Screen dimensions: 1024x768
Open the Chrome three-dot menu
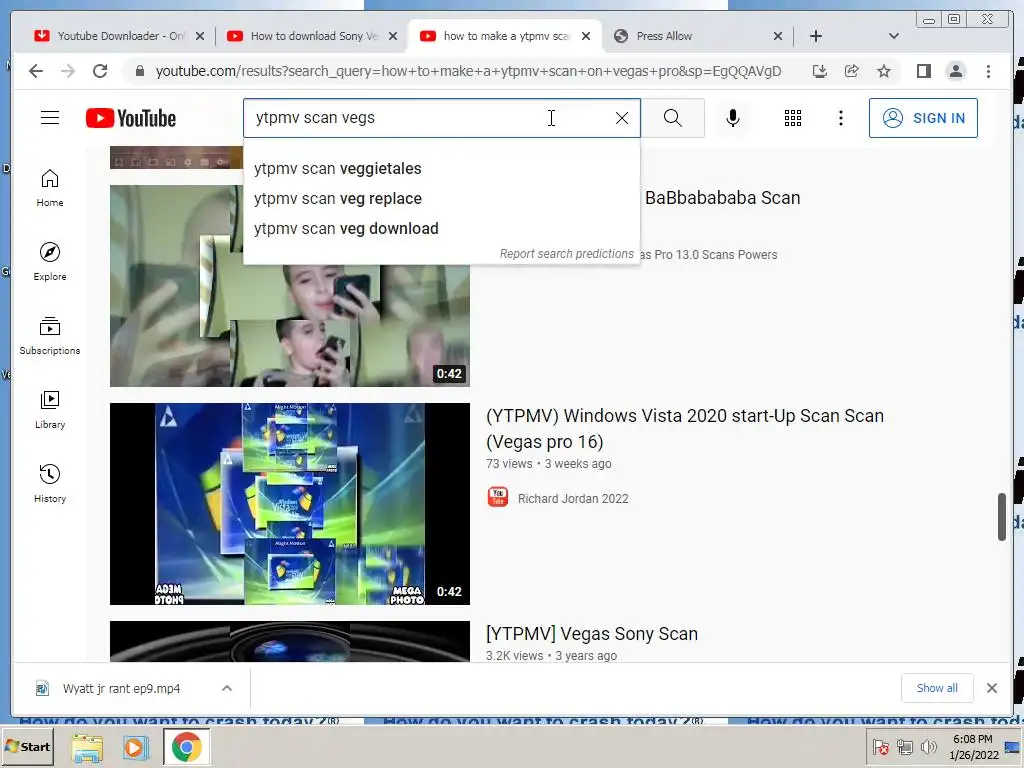click(x=988, y=71)
